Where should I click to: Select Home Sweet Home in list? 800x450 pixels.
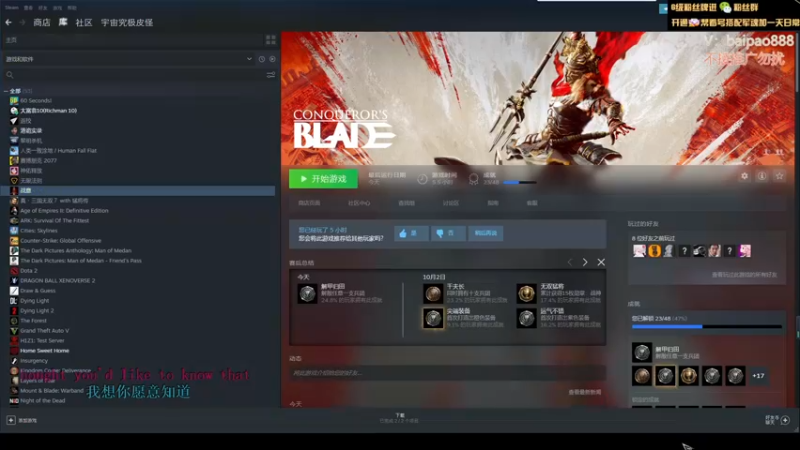pyautogui.click(x=44, y=351)
